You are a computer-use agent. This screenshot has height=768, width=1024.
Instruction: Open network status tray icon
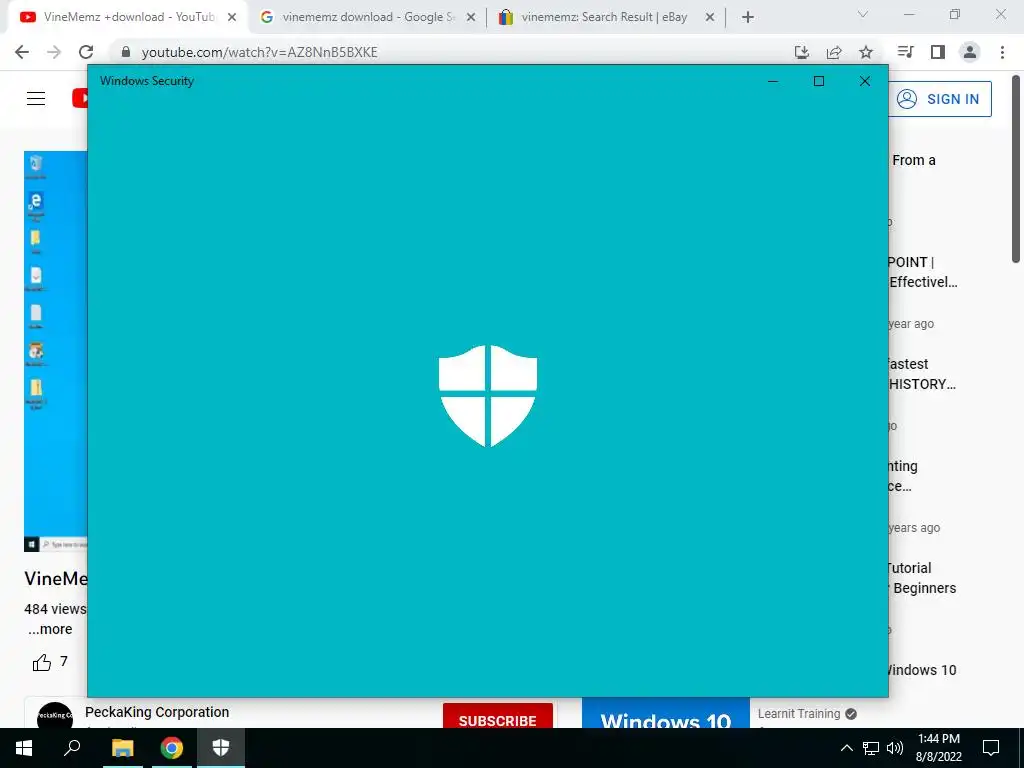click(871, 748)
